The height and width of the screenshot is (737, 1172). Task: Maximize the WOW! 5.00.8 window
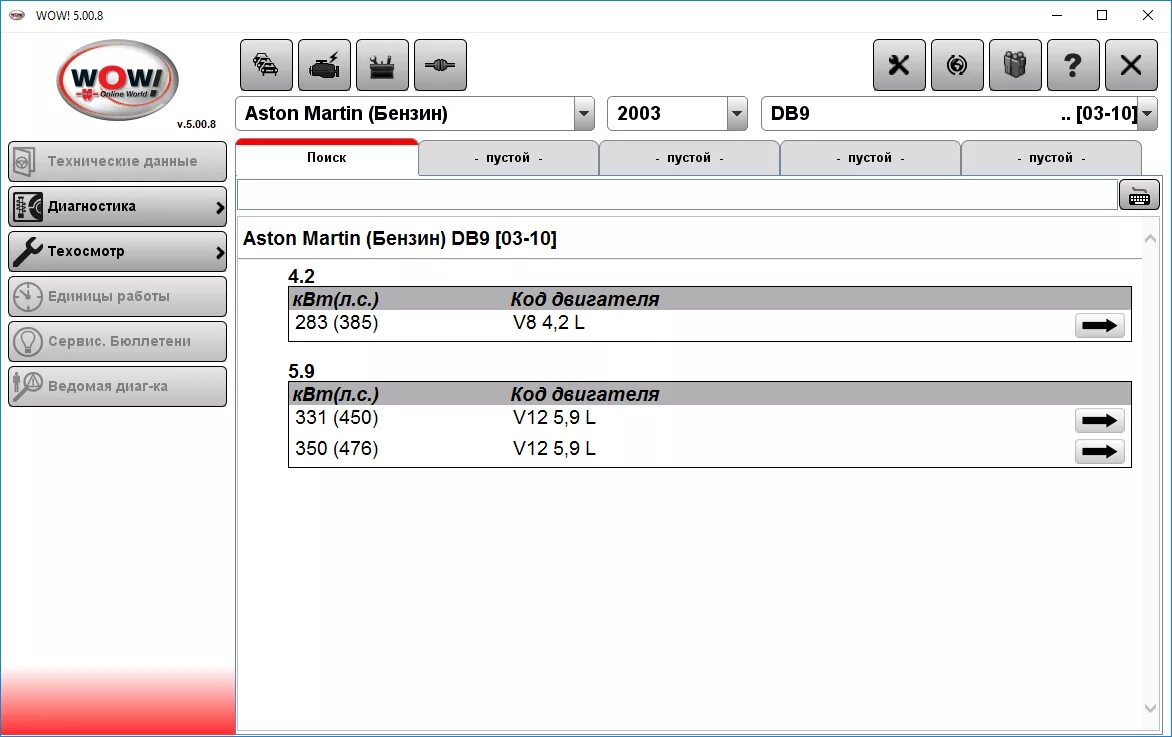(x=1102, y=15)
